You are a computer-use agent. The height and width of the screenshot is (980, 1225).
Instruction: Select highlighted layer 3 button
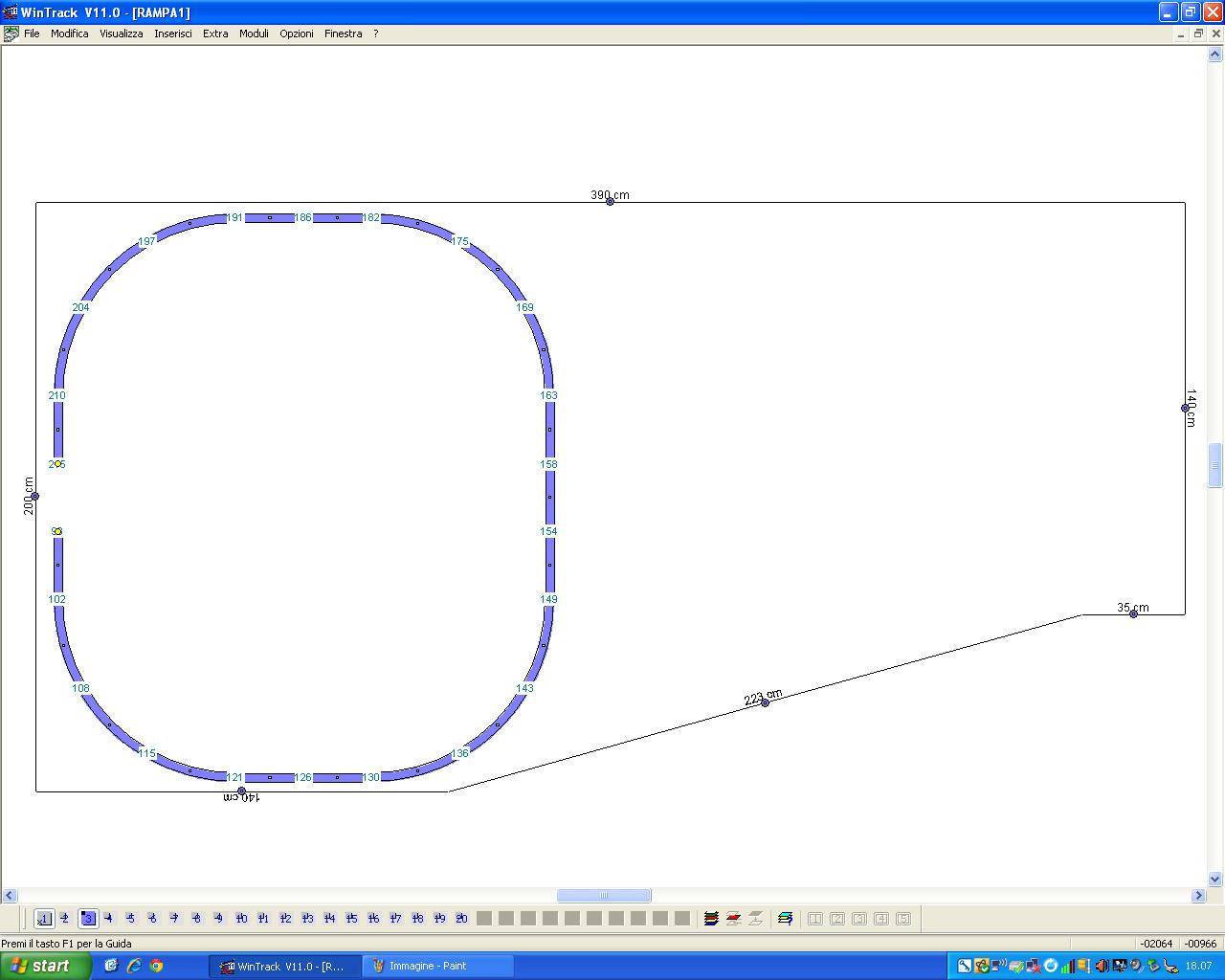pyautogui.click(x=88, y=919)
